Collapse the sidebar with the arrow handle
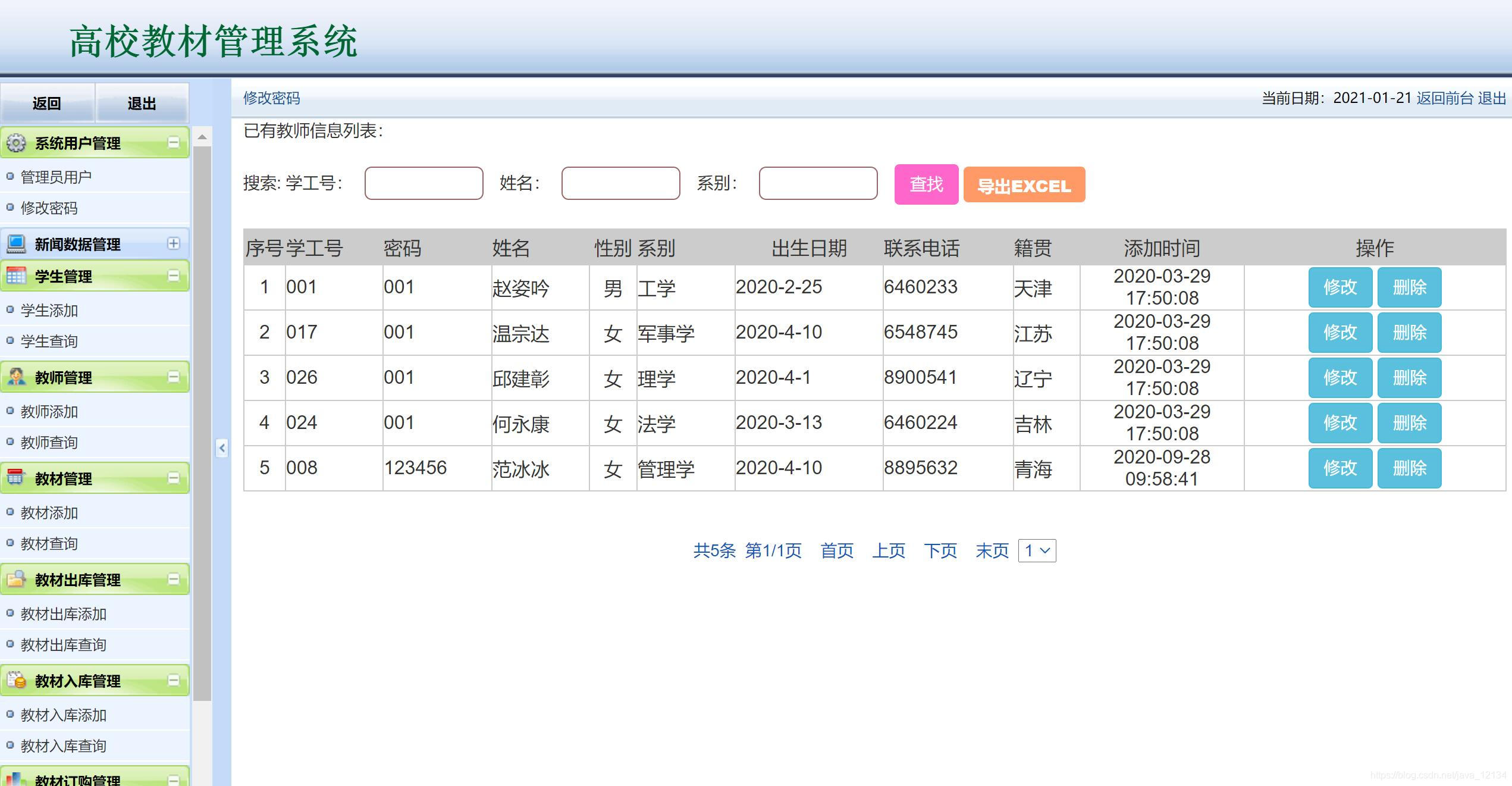1512x786 pixels. tap(221, 448)
